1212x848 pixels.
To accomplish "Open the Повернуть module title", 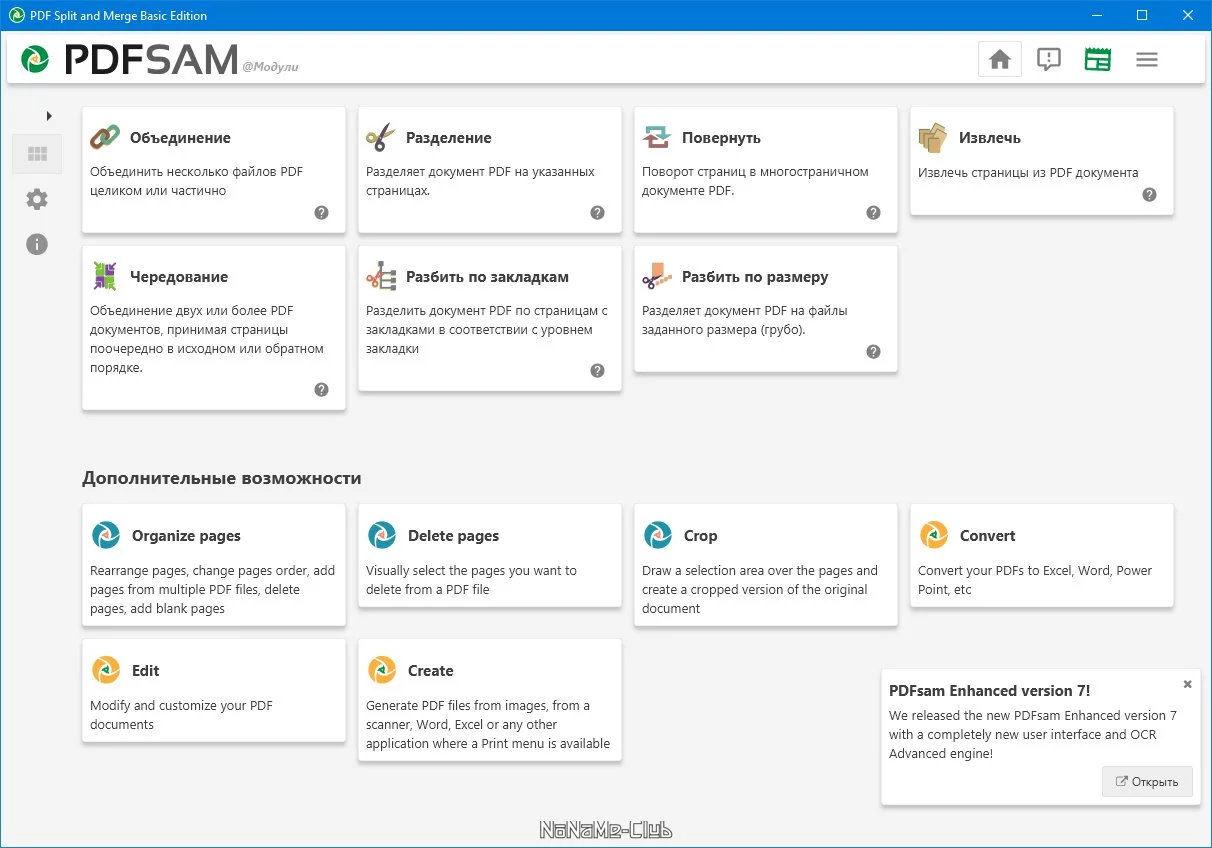I will [722, 138].
